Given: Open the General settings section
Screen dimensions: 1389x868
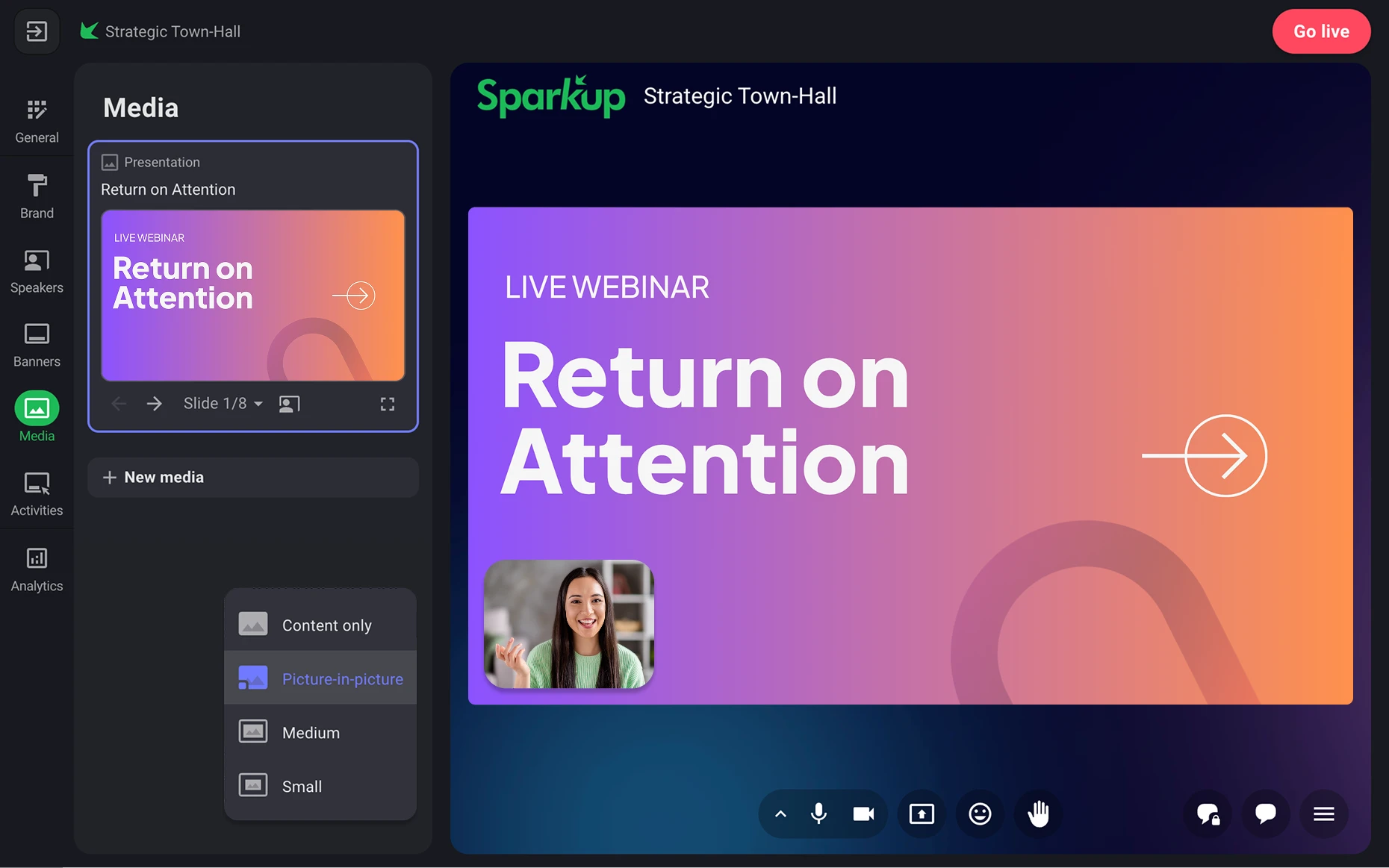Looking at the screenshot, I should click(37, 121).
